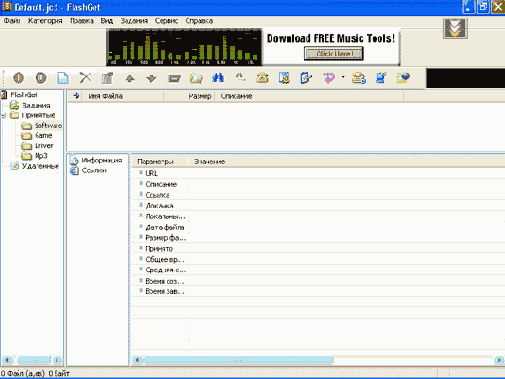Image resolution: width=505 pixels, height=379 pixels.
Task: Click the info panel horizontal scrollbar thumb
Action: click(238, 360)
